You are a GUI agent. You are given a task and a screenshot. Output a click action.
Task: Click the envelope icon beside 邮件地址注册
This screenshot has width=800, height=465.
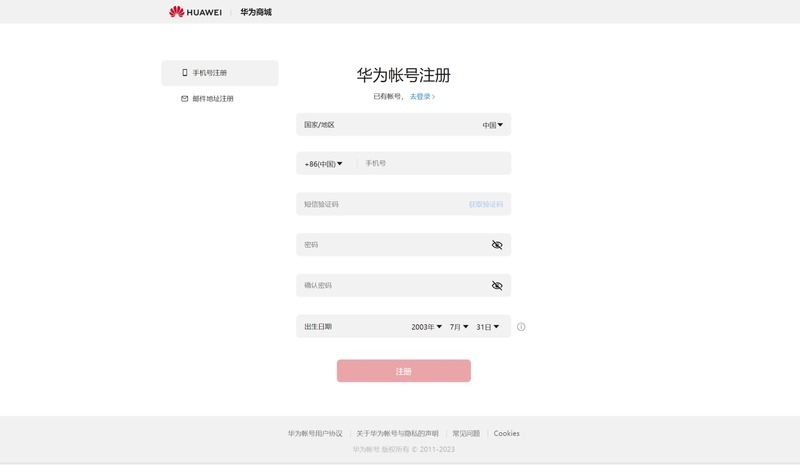(185, 99)
